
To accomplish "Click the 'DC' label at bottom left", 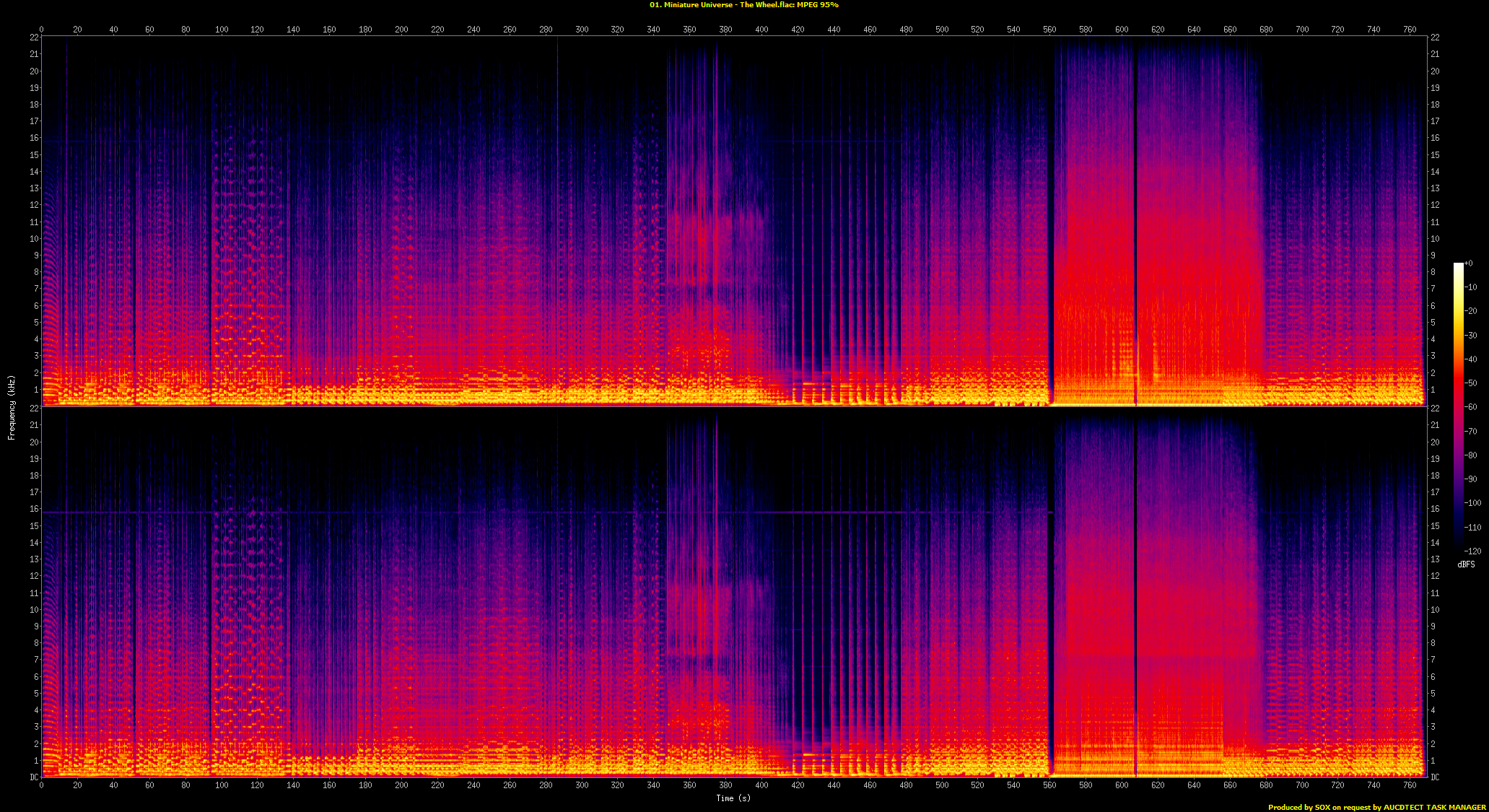I will (34, 777).
